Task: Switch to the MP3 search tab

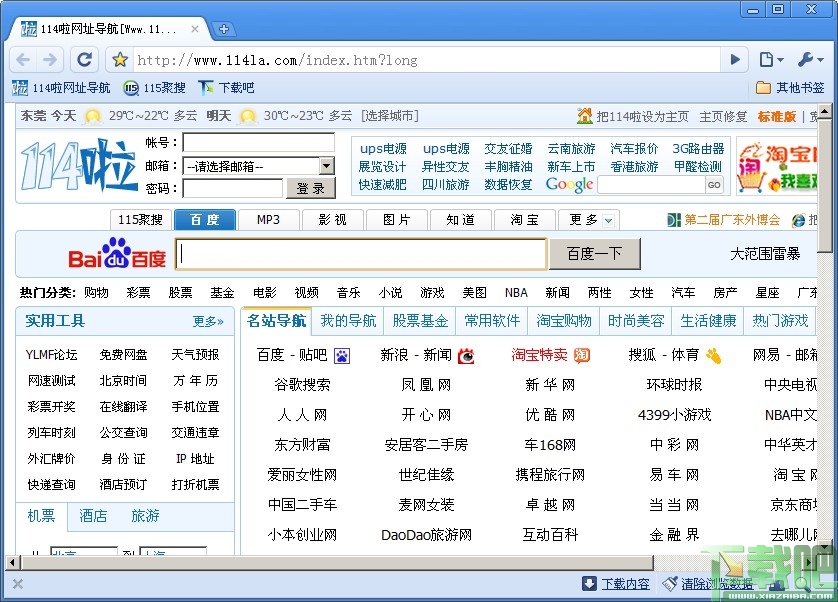Action: 268,220
